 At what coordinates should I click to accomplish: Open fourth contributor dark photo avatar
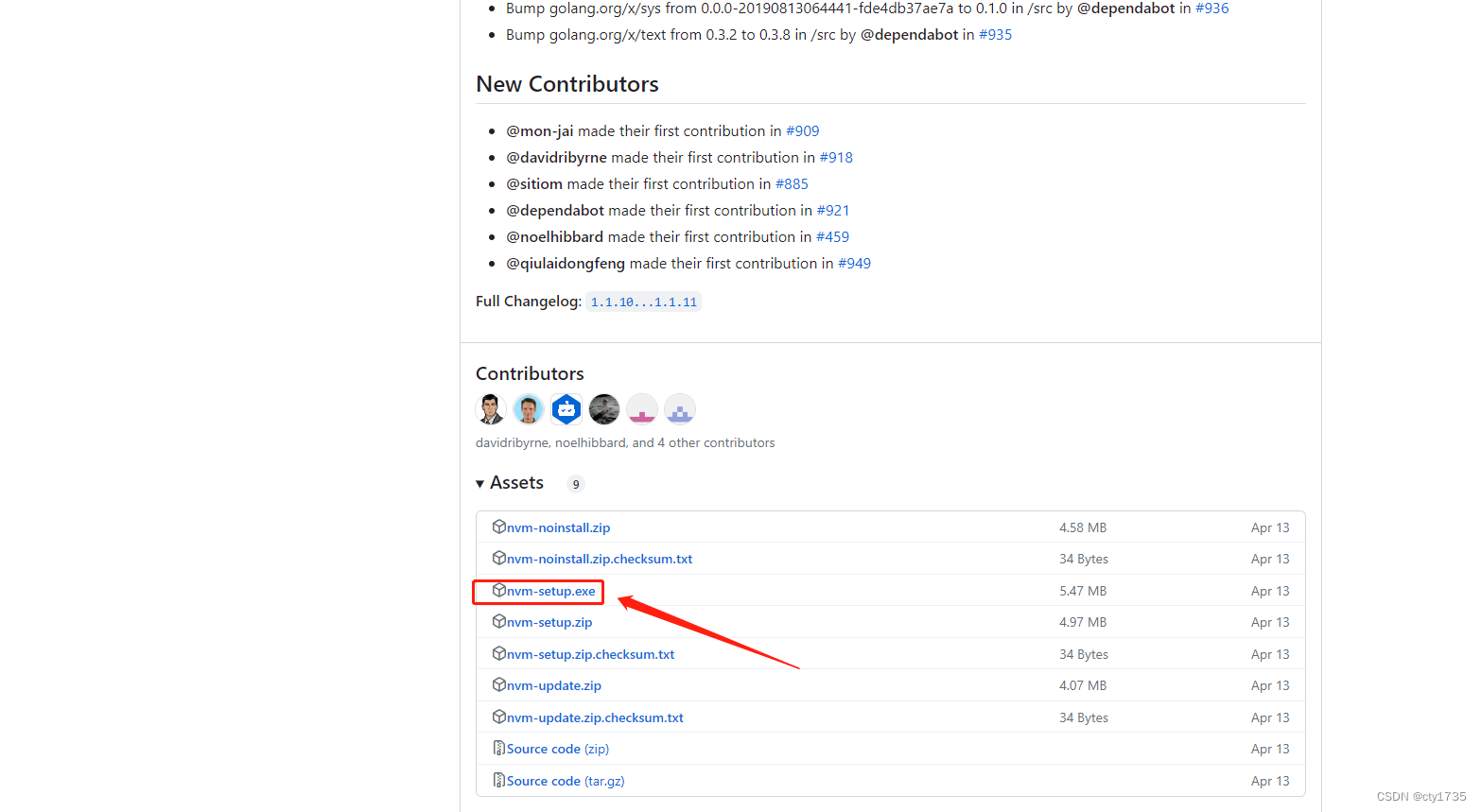[604, 409]
